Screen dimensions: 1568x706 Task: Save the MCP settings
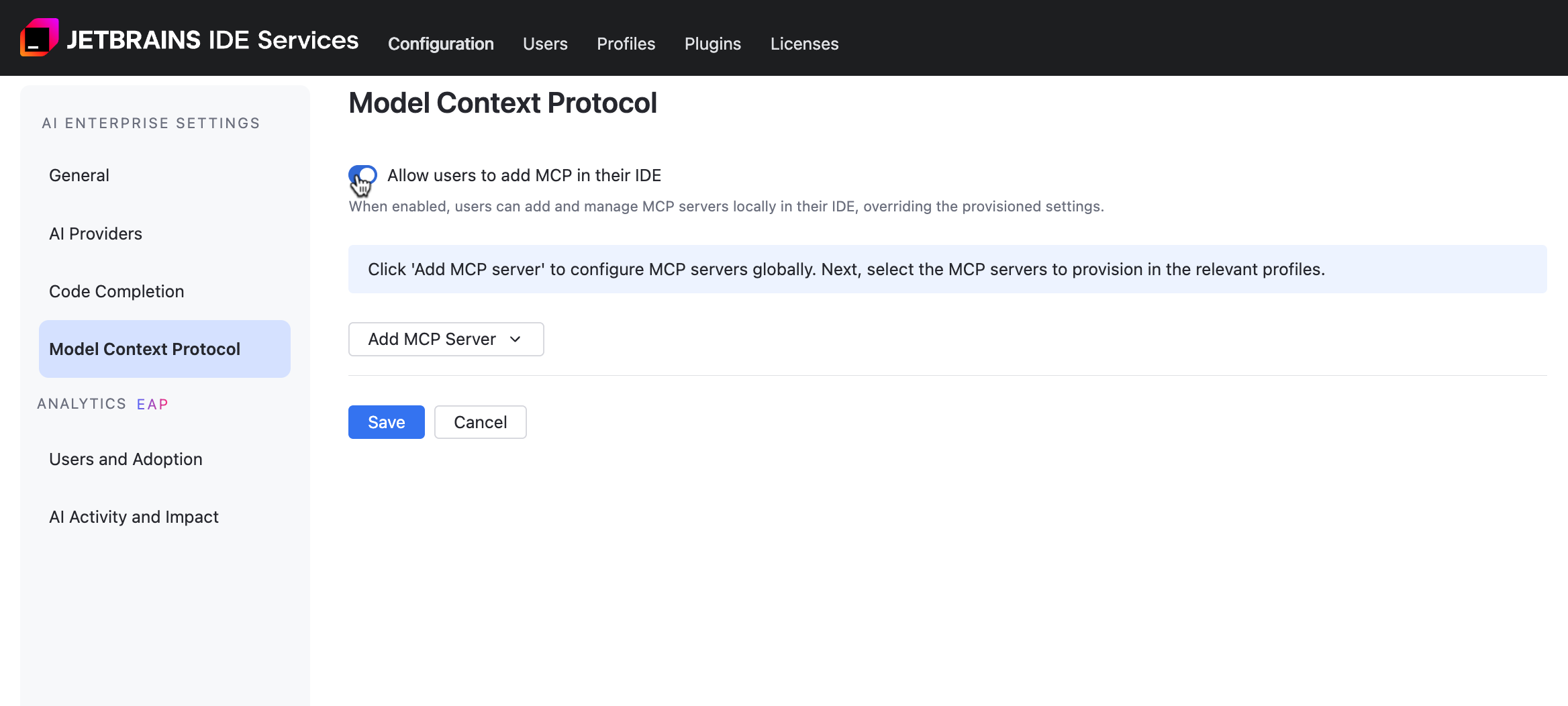pos(386,422)
